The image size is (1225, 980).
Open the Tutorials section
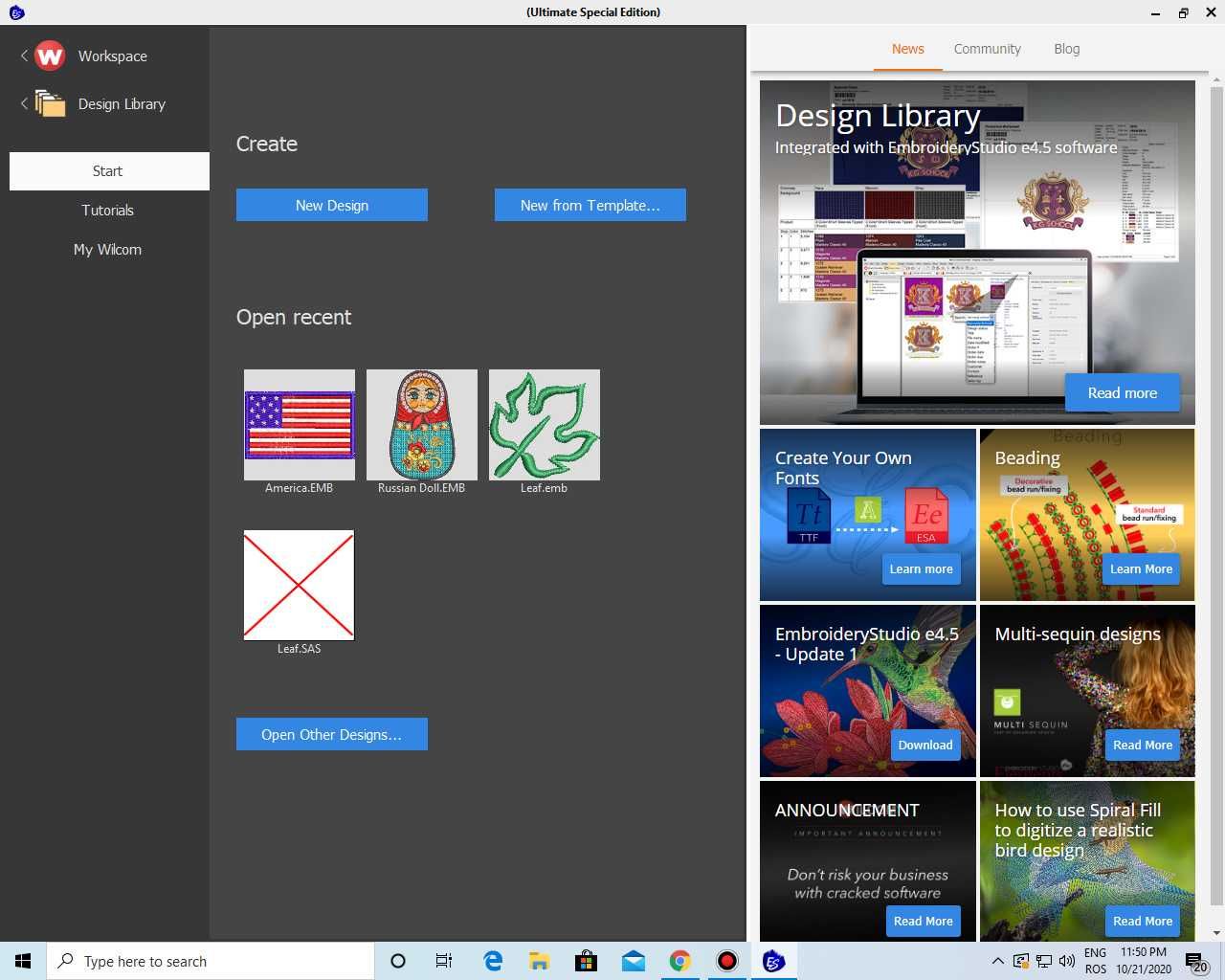pyautogui.click(x=107, y=211)
